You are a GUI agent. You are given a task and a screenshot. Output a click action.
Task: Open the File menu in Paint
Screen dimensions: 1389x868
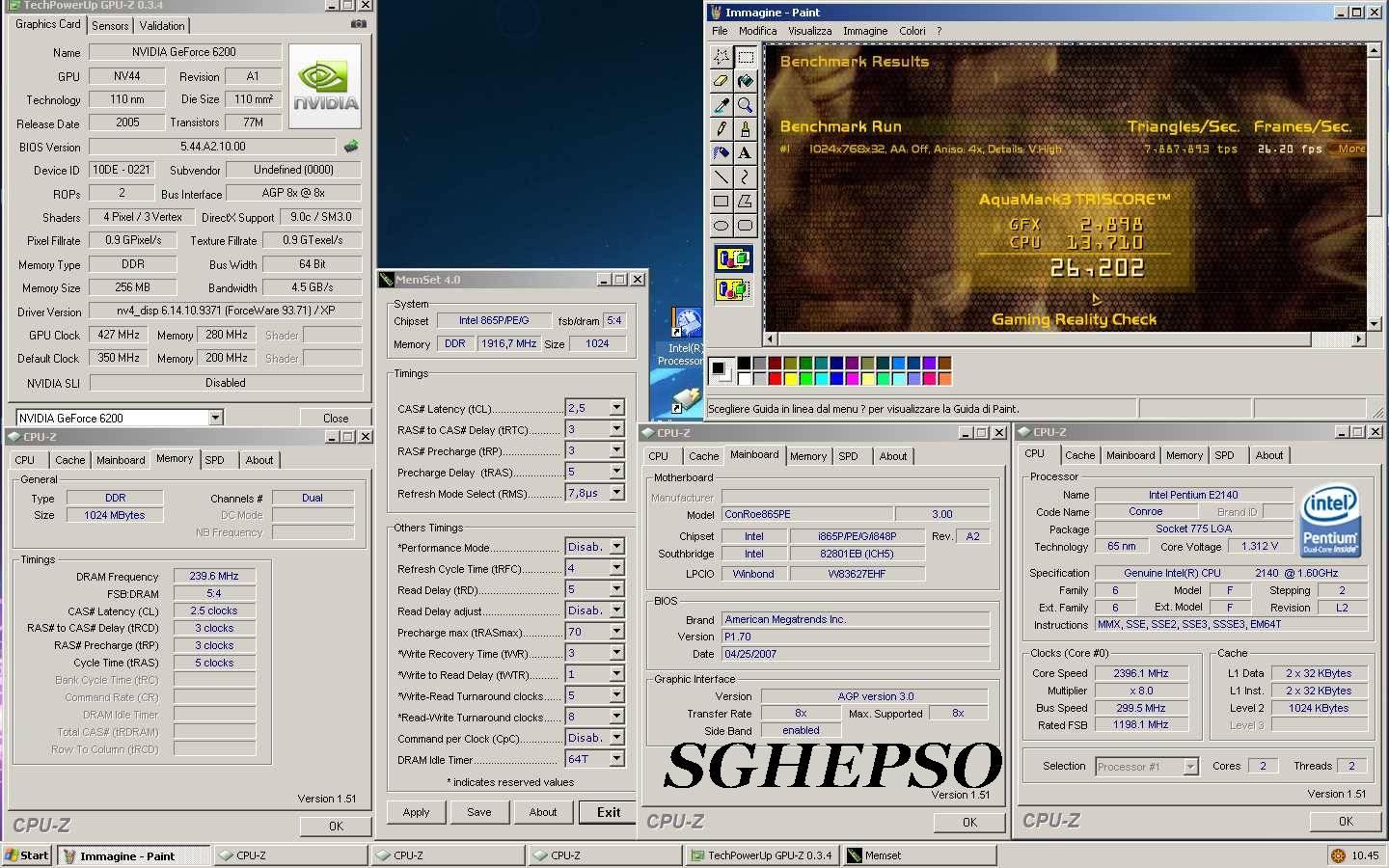coord(720,31)
